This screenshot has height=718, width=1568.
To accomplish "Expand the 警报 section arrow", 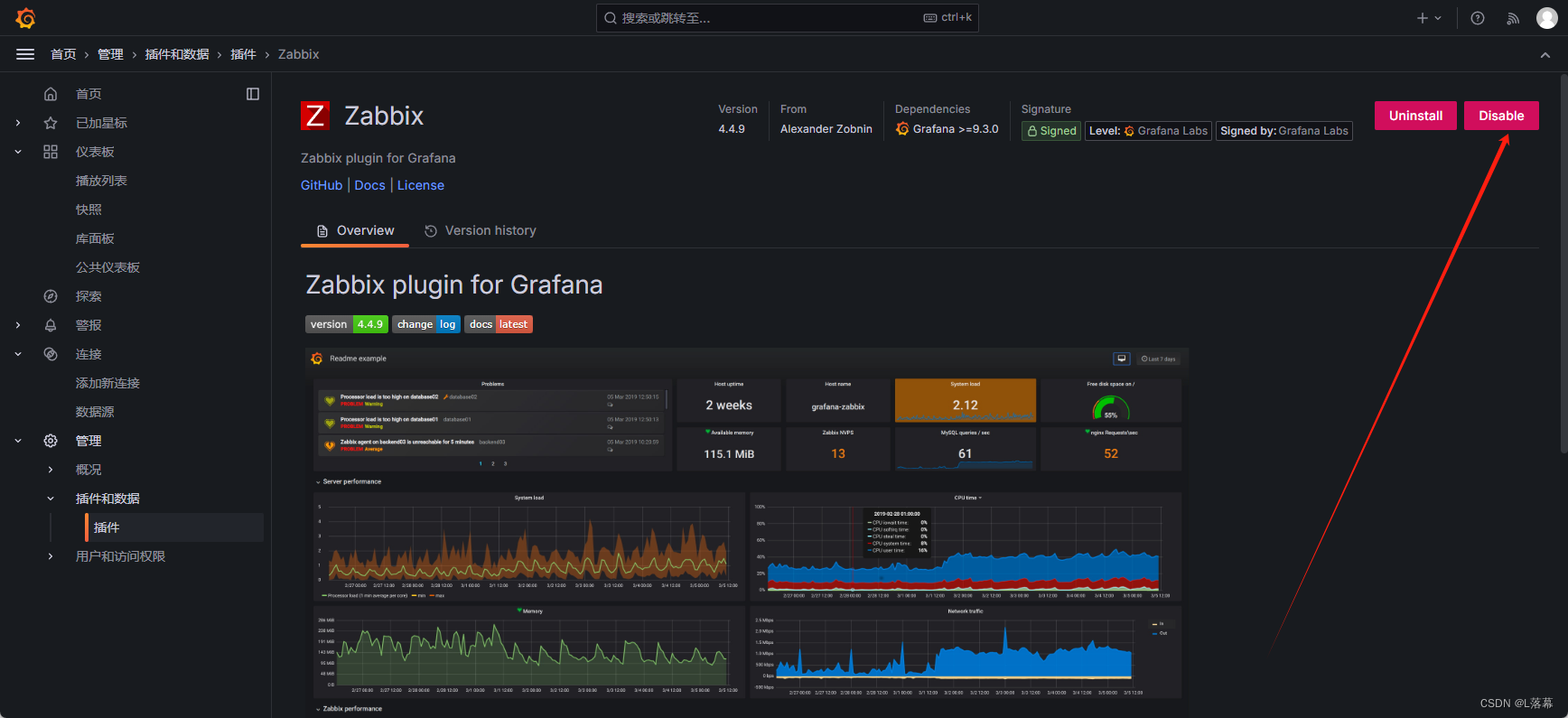I will (x=18, y=325).
